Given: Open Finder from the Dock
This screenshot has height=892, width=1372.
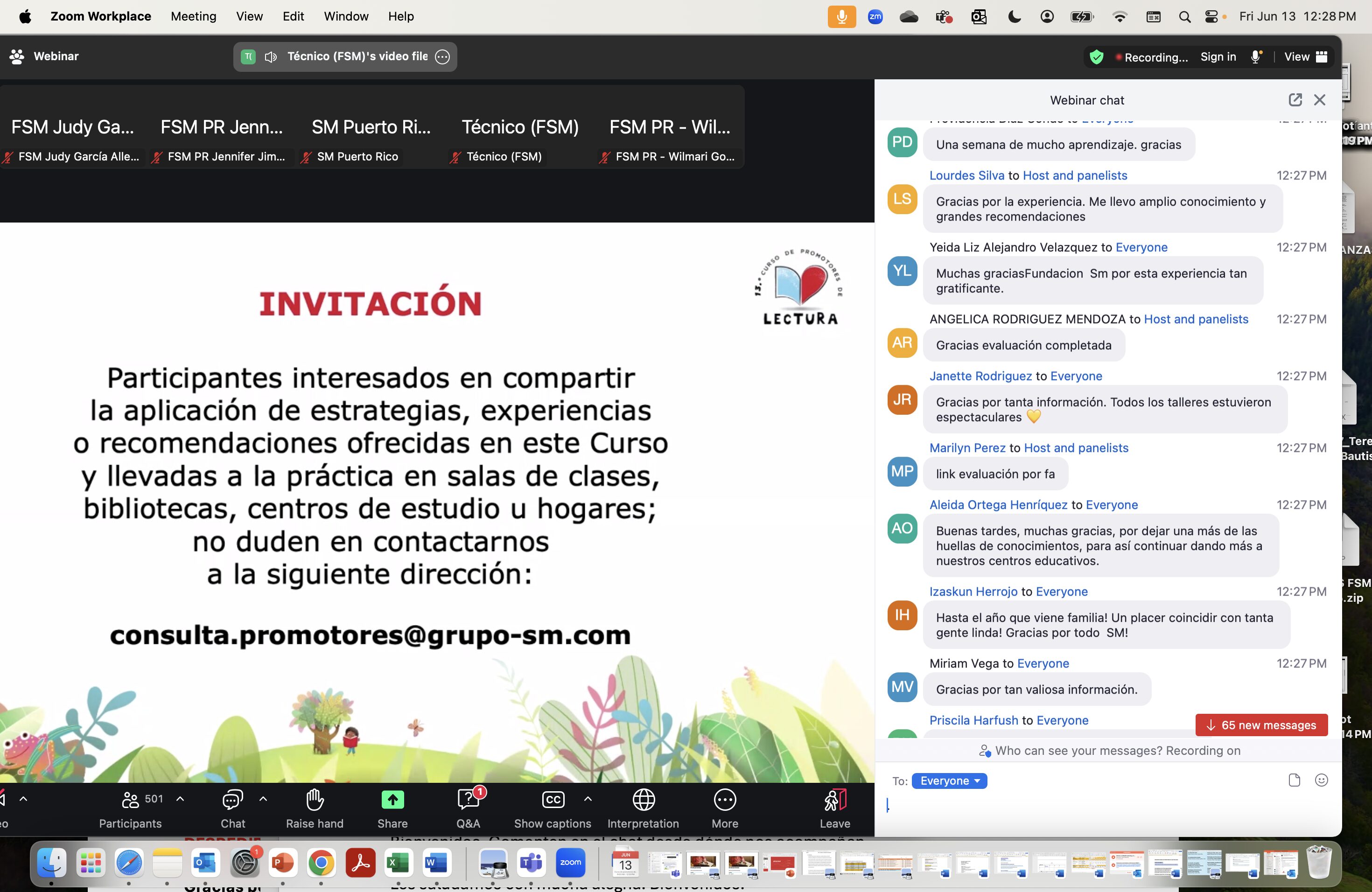Looking at the screenshot, I should coord(51,863).
